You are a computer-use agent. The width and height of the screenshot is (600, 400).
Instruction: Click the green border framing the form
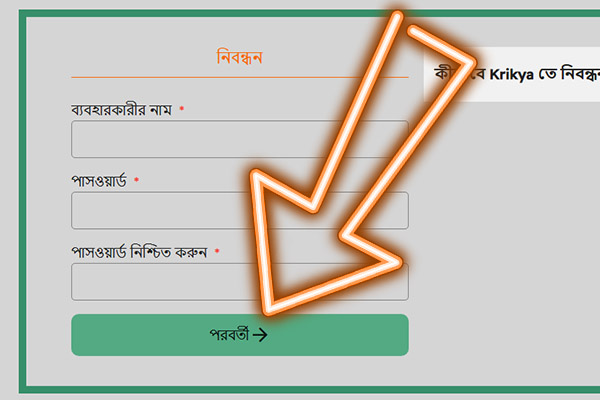point(23,201)
